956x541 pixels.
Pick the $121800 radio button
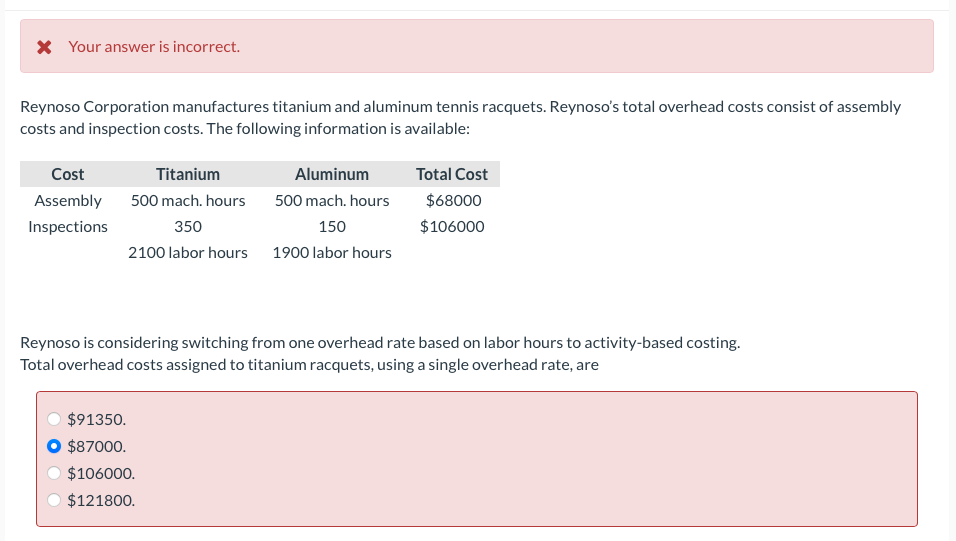click(x=54, y=500)
